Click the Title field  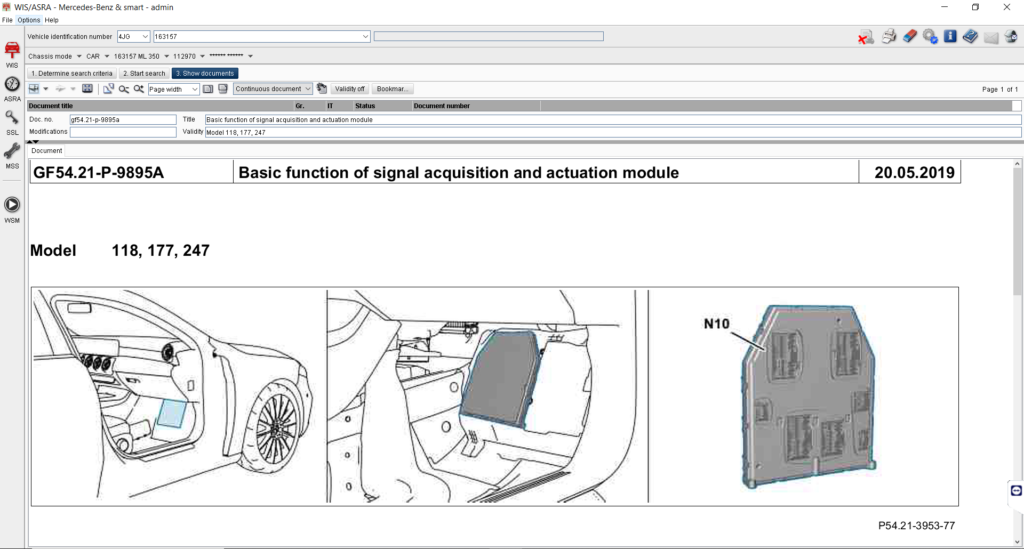[613, 119]
